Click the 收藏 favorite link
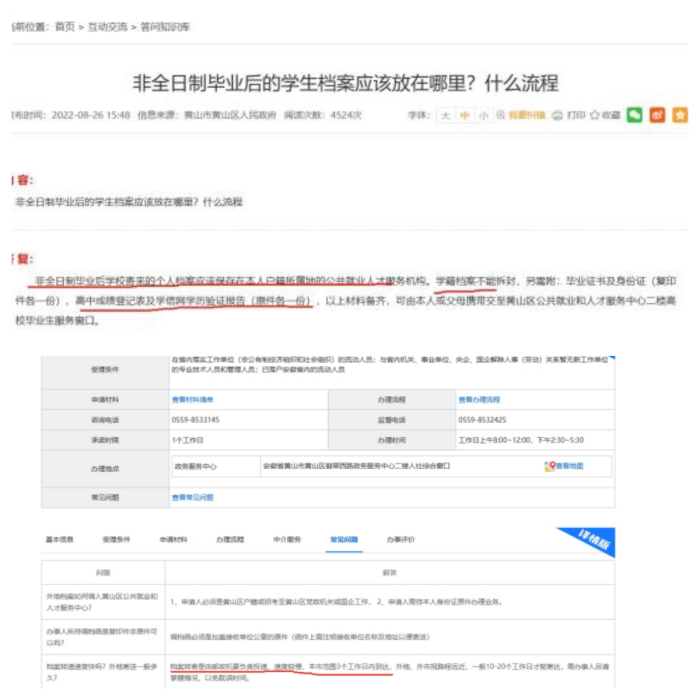 (611, 115)
